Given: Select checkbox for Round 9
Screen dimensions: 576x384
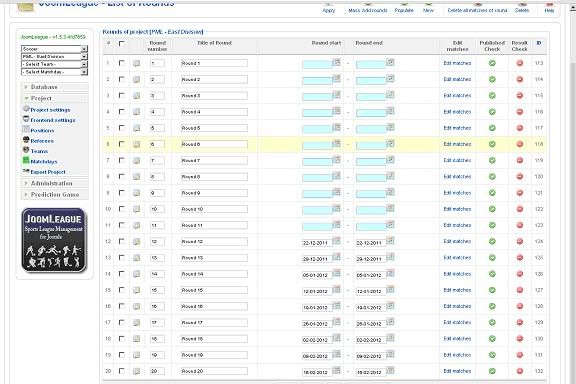Looking at the screenshot, I should (122, 193).
